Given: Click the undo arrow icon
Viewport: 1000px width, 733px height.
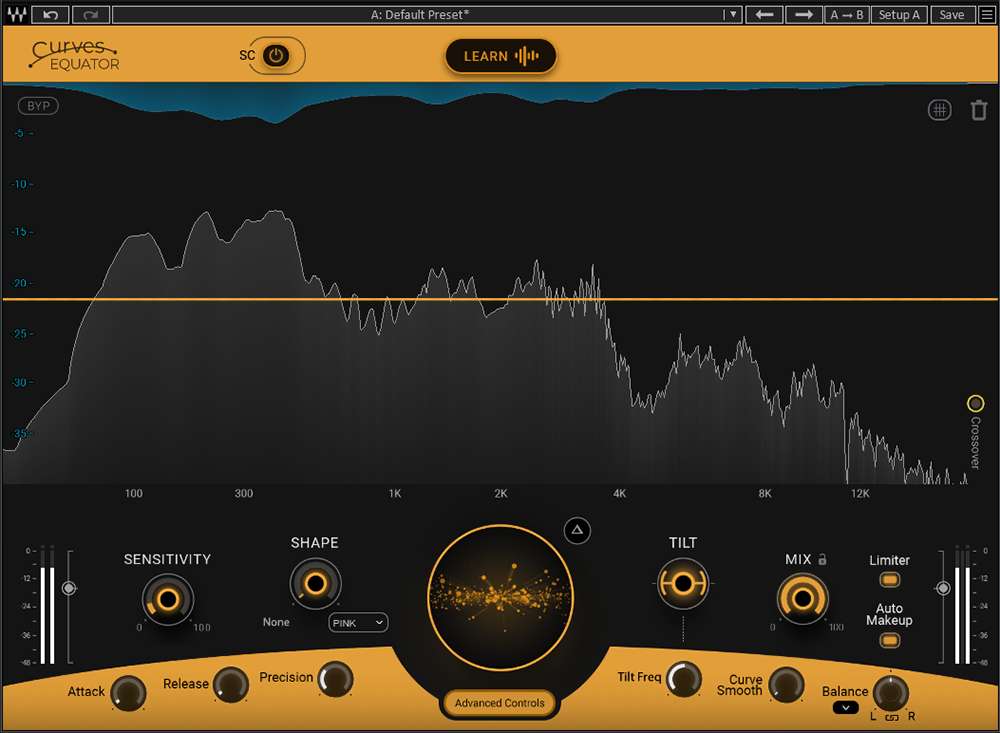Looking at the screenshot, I should [51, 15].
